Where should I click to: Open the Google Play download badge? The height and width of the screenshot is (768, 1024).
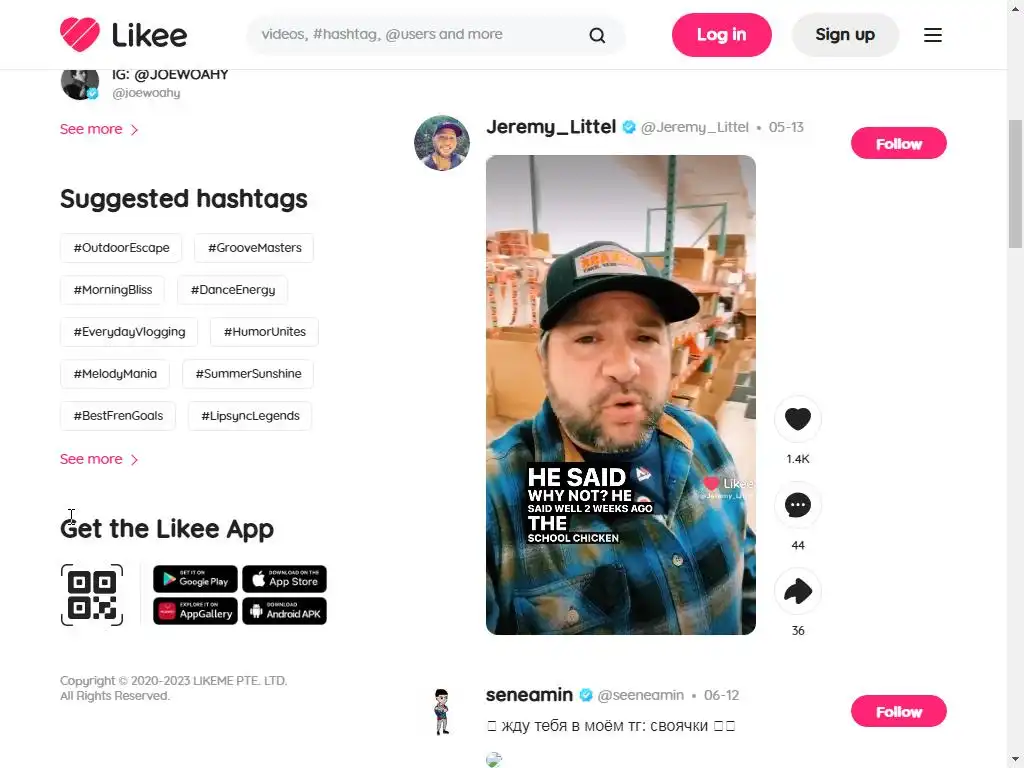pyautogui.click(x=195, y=579)
